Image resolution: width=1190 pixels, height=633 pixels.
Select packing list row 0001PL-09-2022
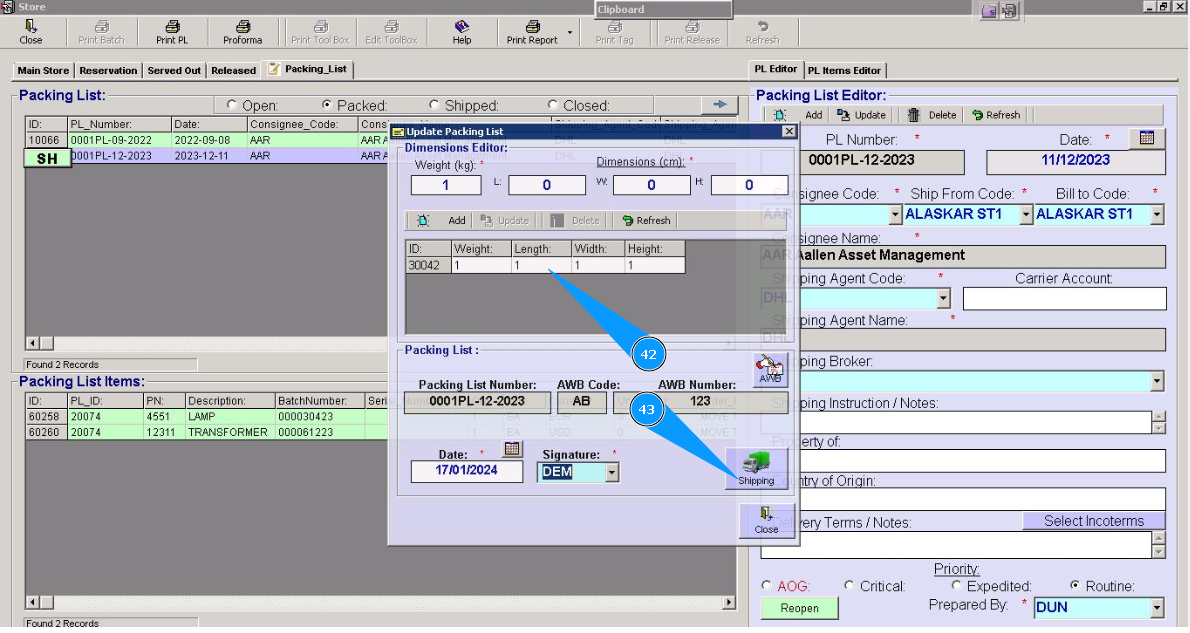[206, 140]
